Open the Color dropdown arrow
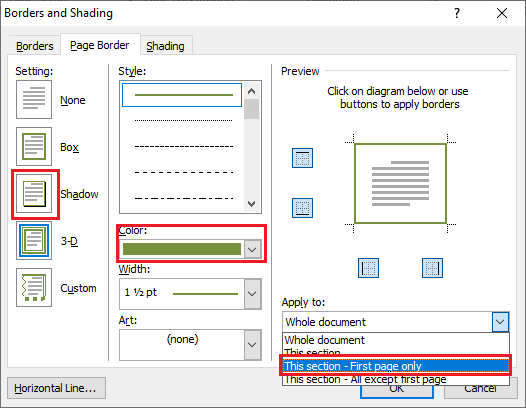 (252, 249)
